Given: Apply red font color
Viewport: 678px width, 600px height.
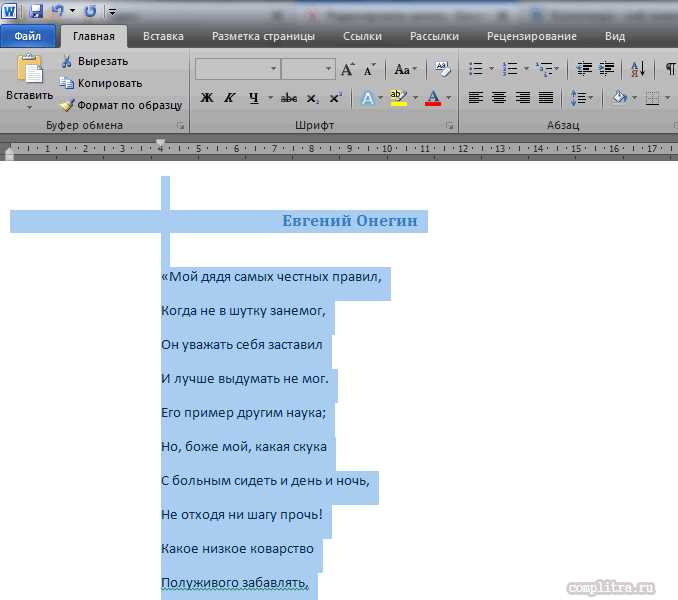Looking at the screenshot, I should (433, 98).
